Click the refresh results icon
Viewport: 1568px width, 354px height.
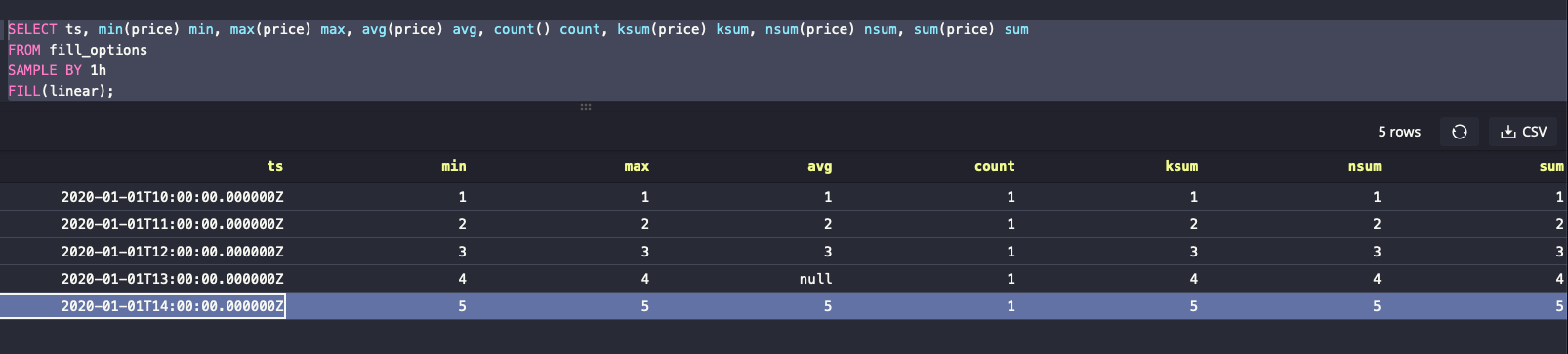point(1460,132)
